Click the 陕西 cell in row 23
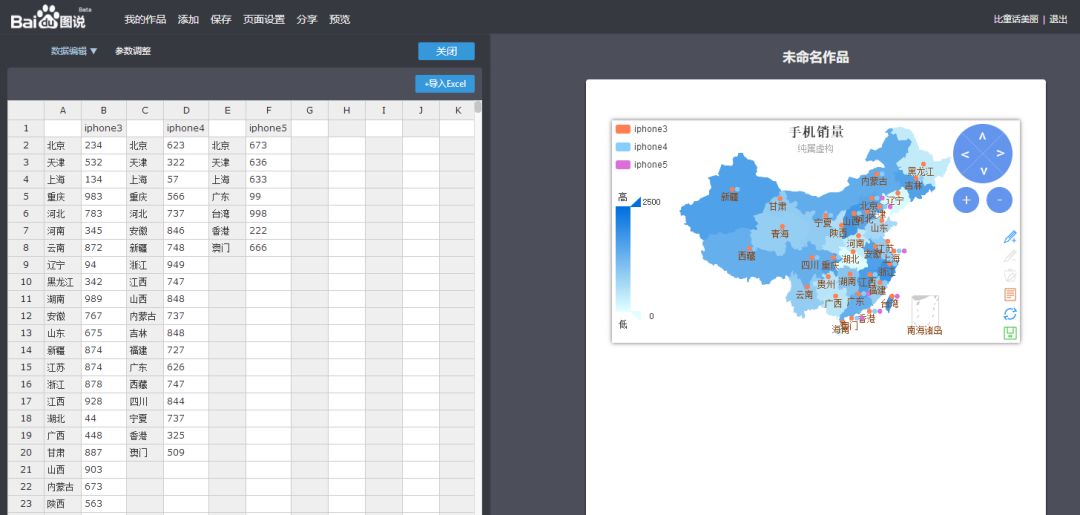This screenshot has width=1080, height=515. point(63,503)
